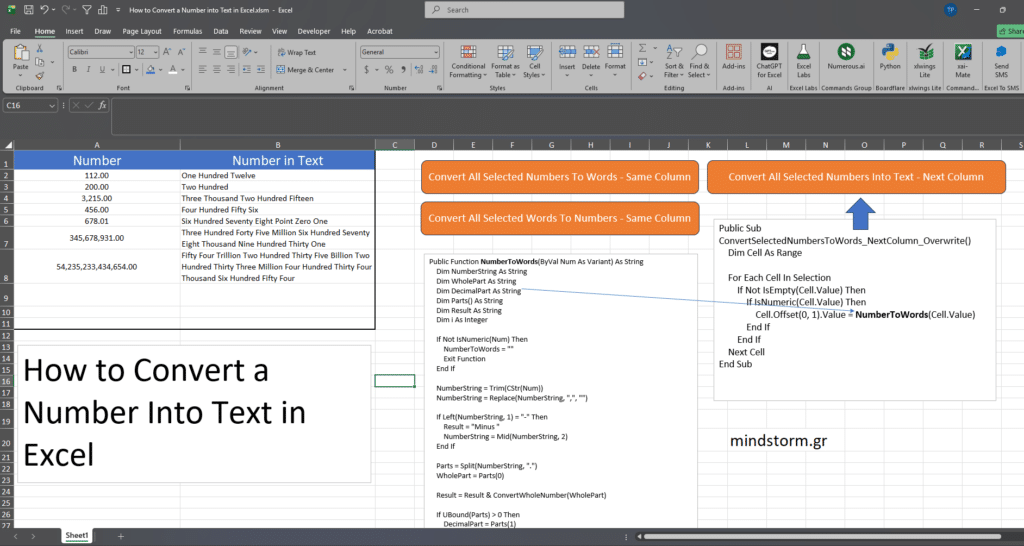This screenshot has height=546, width=1024.
Task: Click the Paste clipboard icon
Action: pos(21,54)
